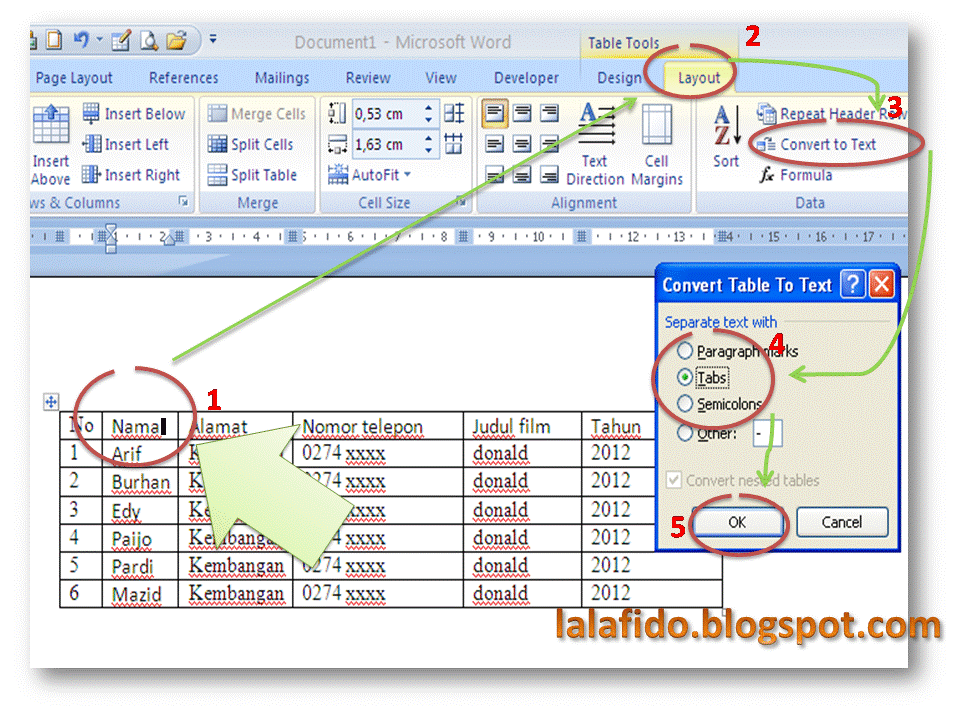
Task: Click Cancel in Convert Table dialog
Action: tap(842, 522)
